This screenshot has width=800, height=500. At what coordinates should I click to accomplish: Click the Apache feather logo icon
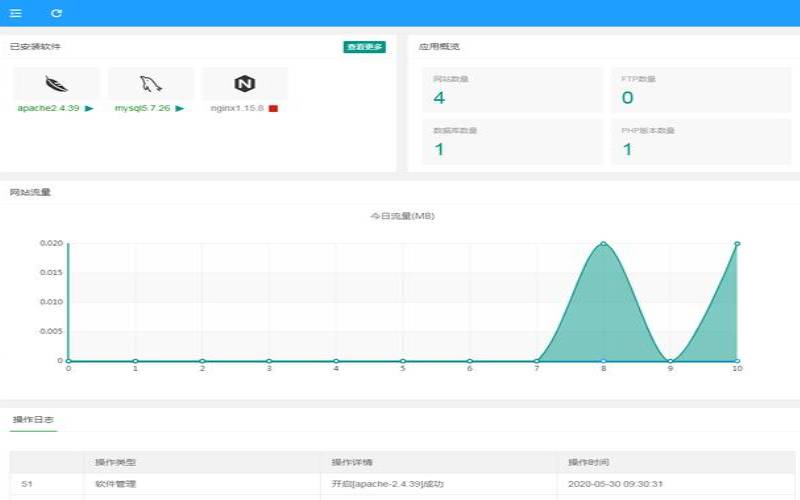57,84
